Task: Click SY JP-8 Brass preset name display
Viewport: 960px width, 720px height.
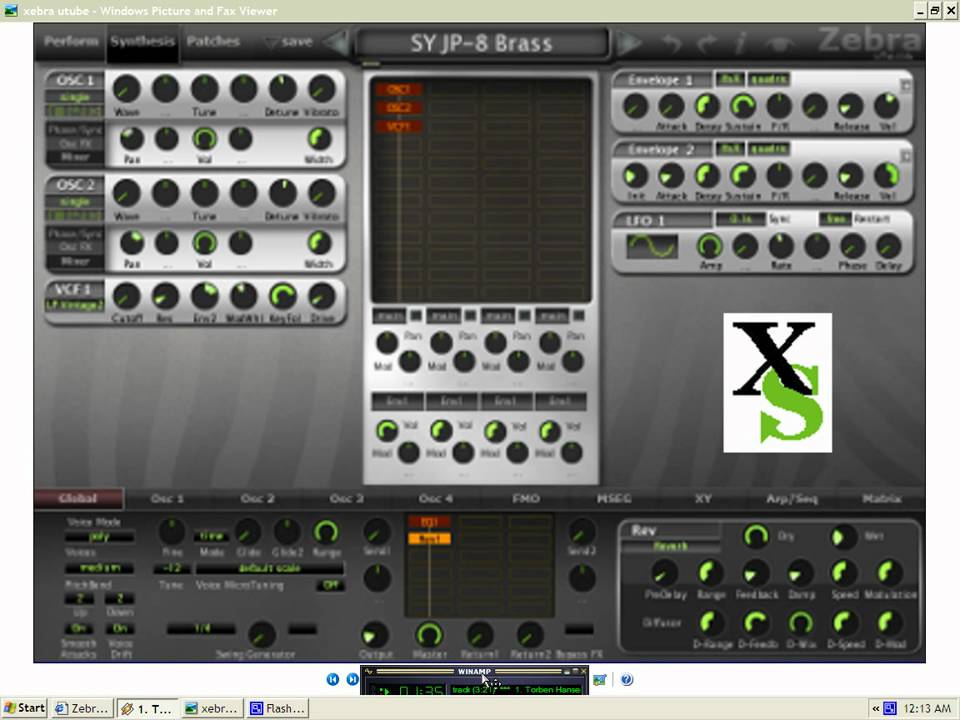Action: pyautogui.click(x=481, y=43)
